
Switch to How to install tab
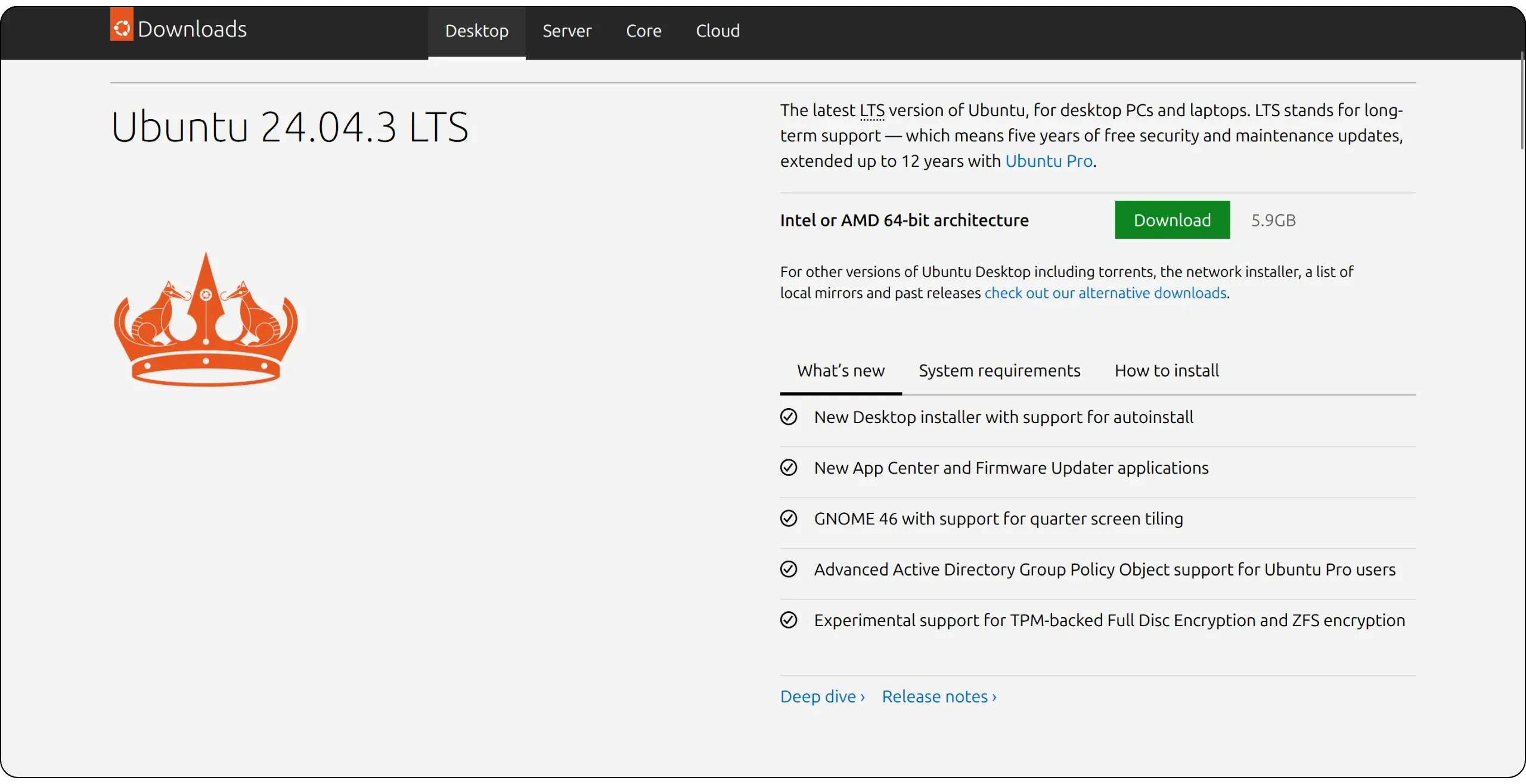(x=1166, y=371)
